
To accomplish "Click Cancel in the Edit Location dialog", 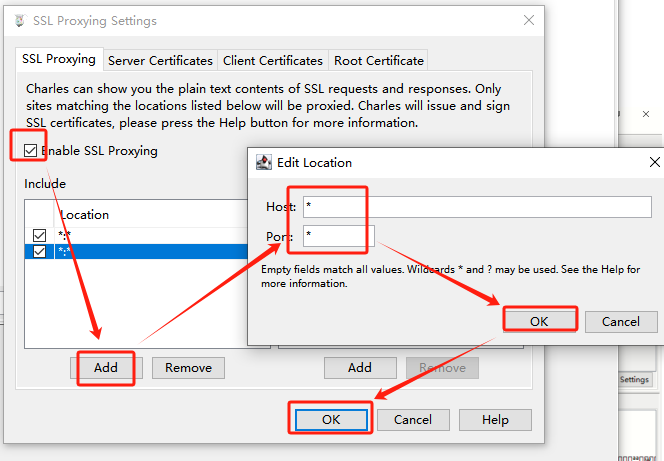I will click(621, 321).
